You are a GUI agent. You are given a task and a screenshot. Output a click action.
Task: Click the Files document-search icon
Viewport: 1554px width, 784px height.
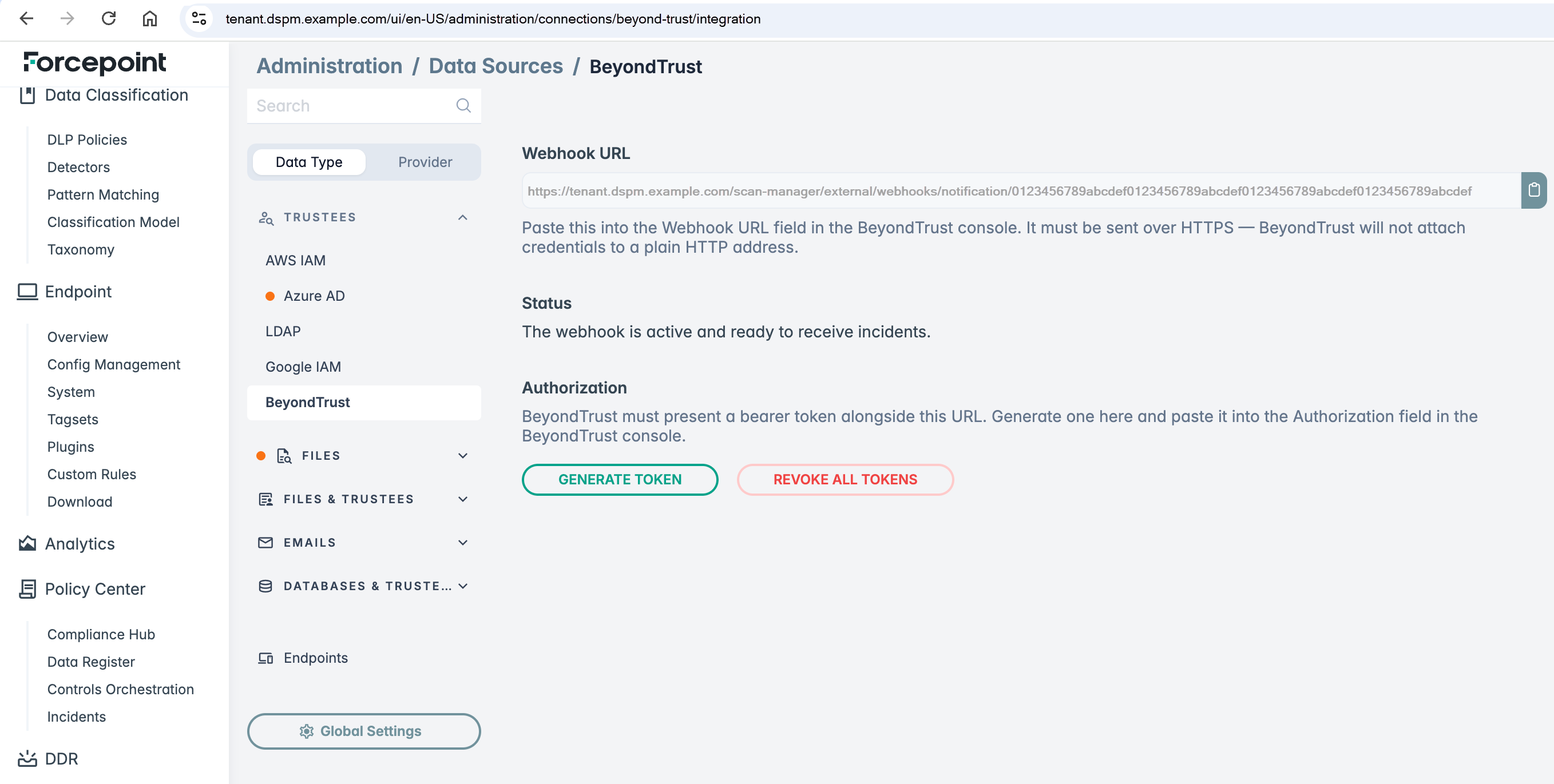284,456
